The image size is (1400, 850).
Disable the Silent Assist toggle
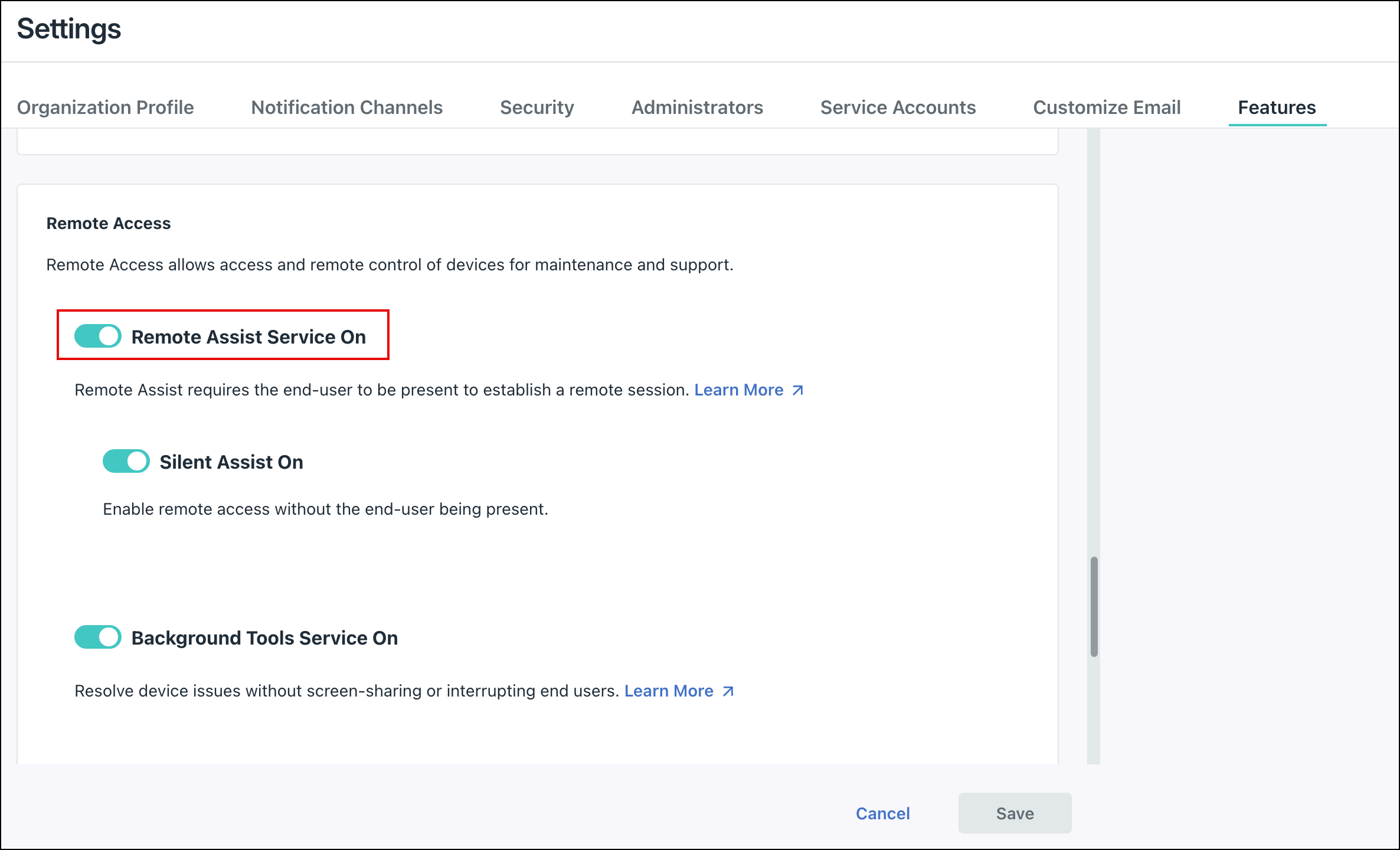[x=125, y=461]
